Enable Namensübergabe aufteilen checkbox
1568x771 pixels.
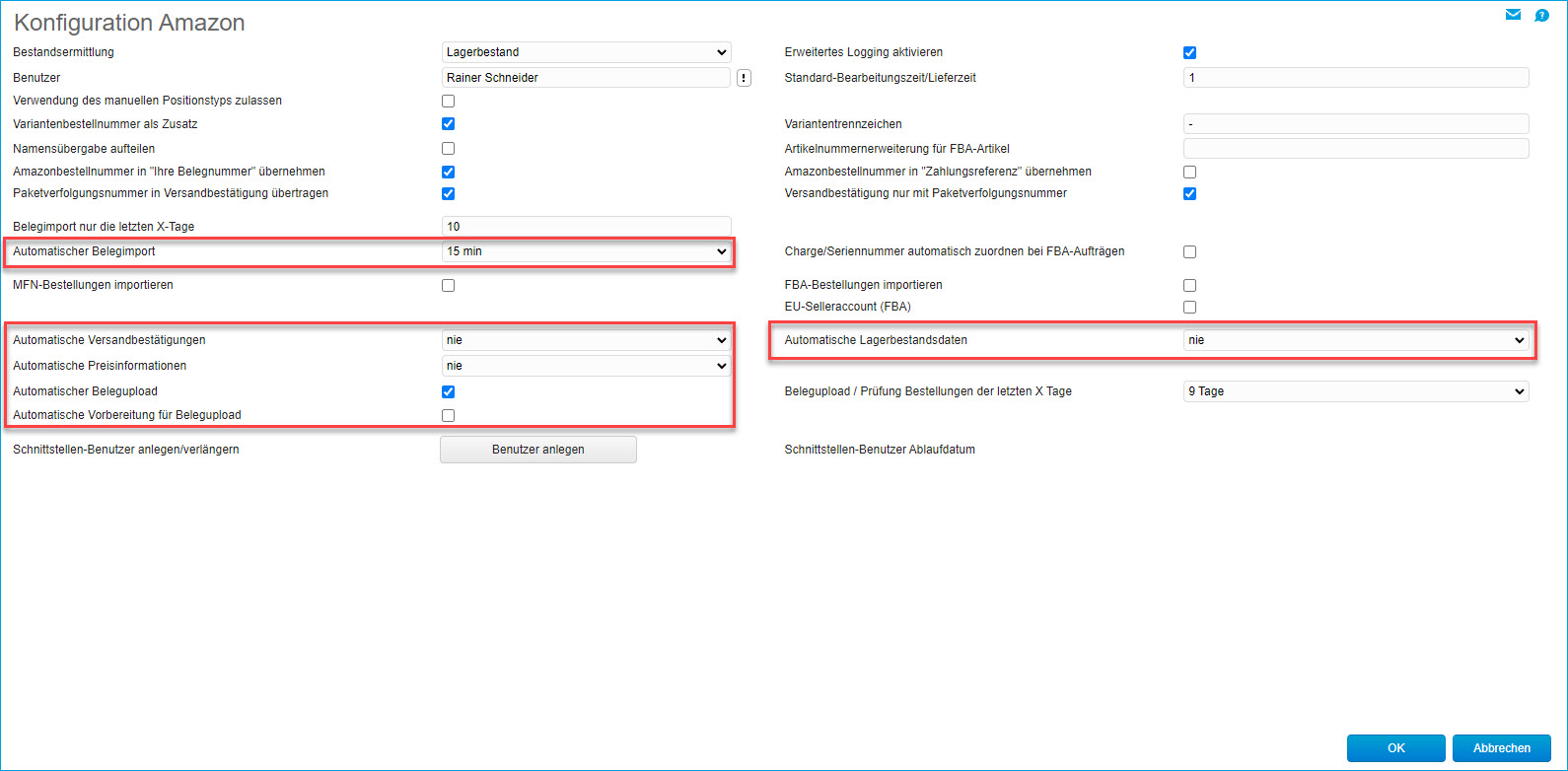(x=449, y=149)
